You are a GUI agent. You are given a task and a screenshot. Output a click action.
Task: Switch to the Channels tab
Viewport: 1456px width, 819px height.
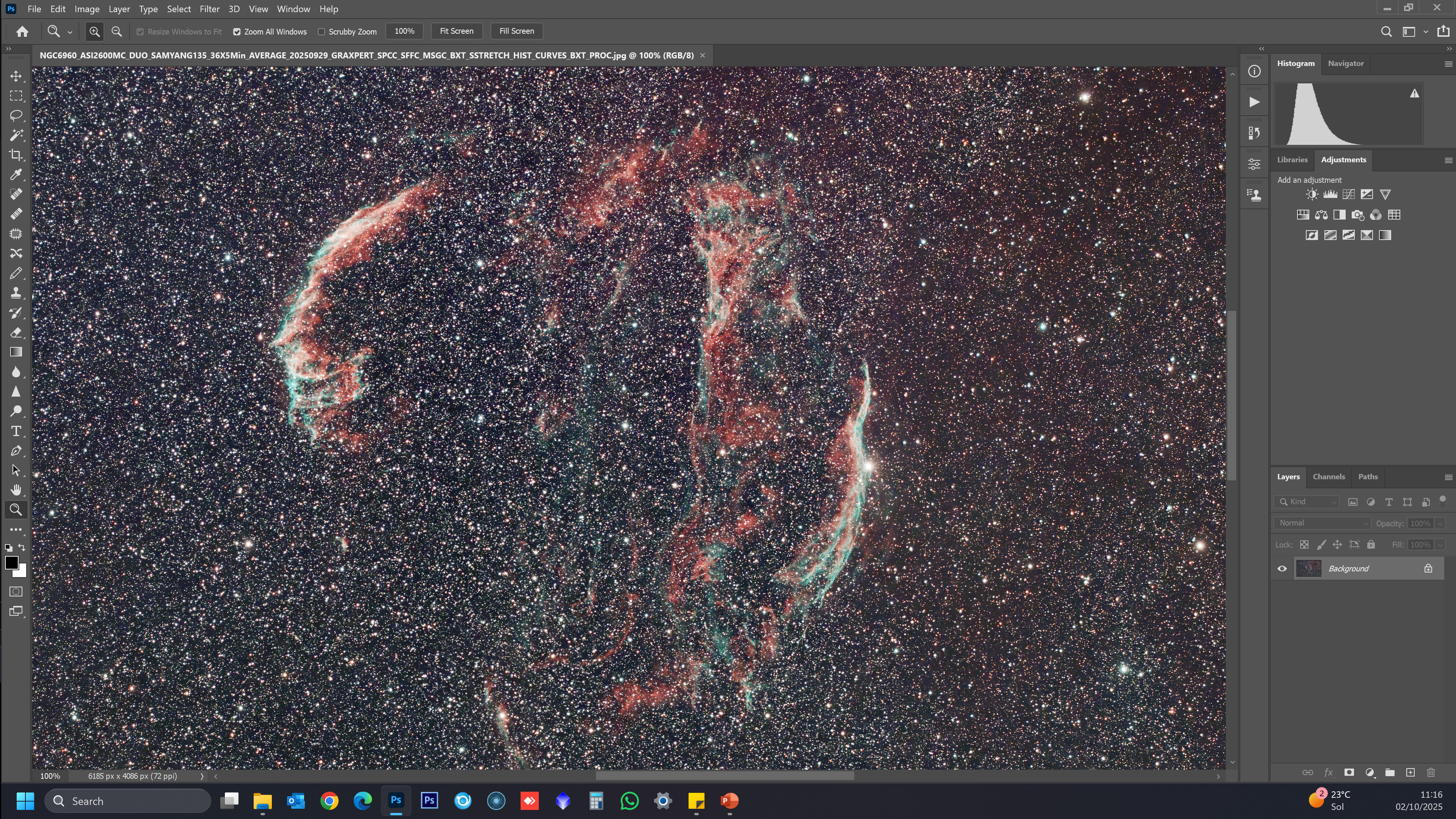[1328, 477]
